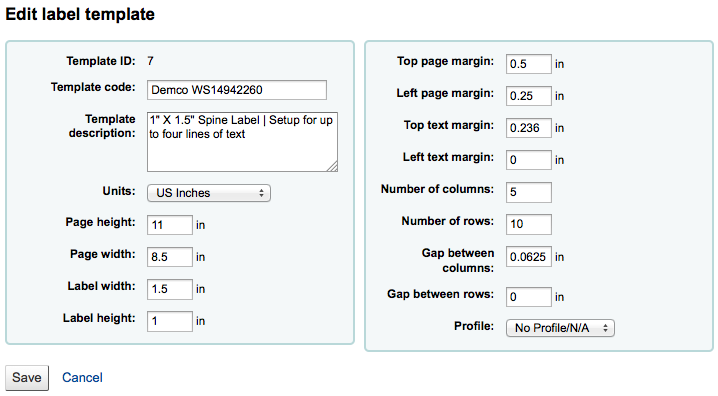The width and height of the screenshot is (718, 396).
Task: Click the Left text margin field
Action: pyautogui.click(x=529, y=160)
